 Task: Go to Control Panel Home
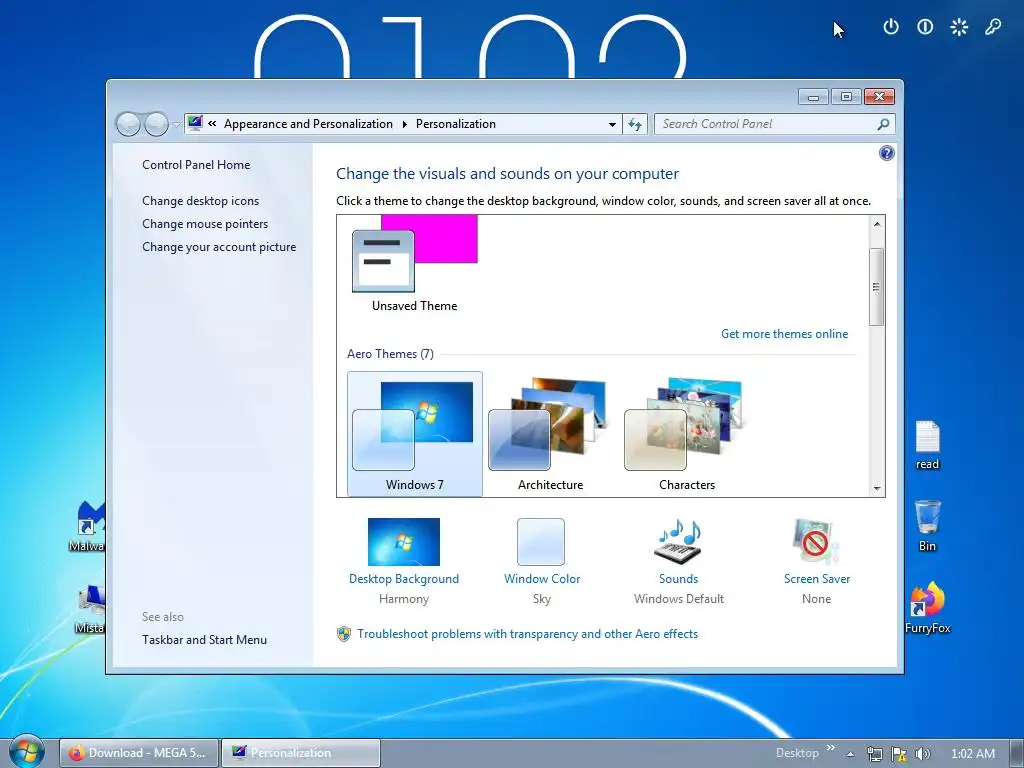pos(196,165)
